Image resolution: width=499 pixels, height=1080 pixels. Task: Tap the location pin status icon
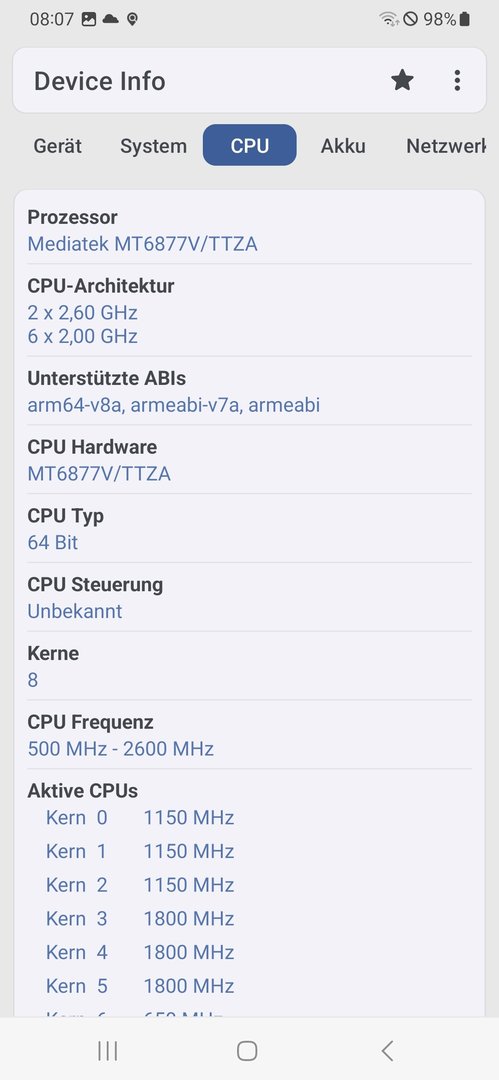pyautogui.click(x=132, y=19)
